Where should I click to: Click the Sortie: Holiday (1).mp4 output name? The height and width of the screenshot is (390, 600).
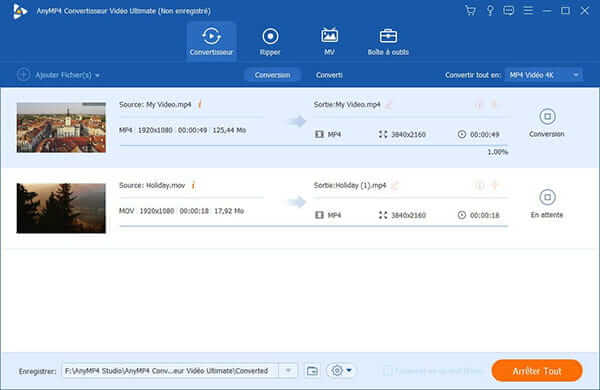pos(350,186)
